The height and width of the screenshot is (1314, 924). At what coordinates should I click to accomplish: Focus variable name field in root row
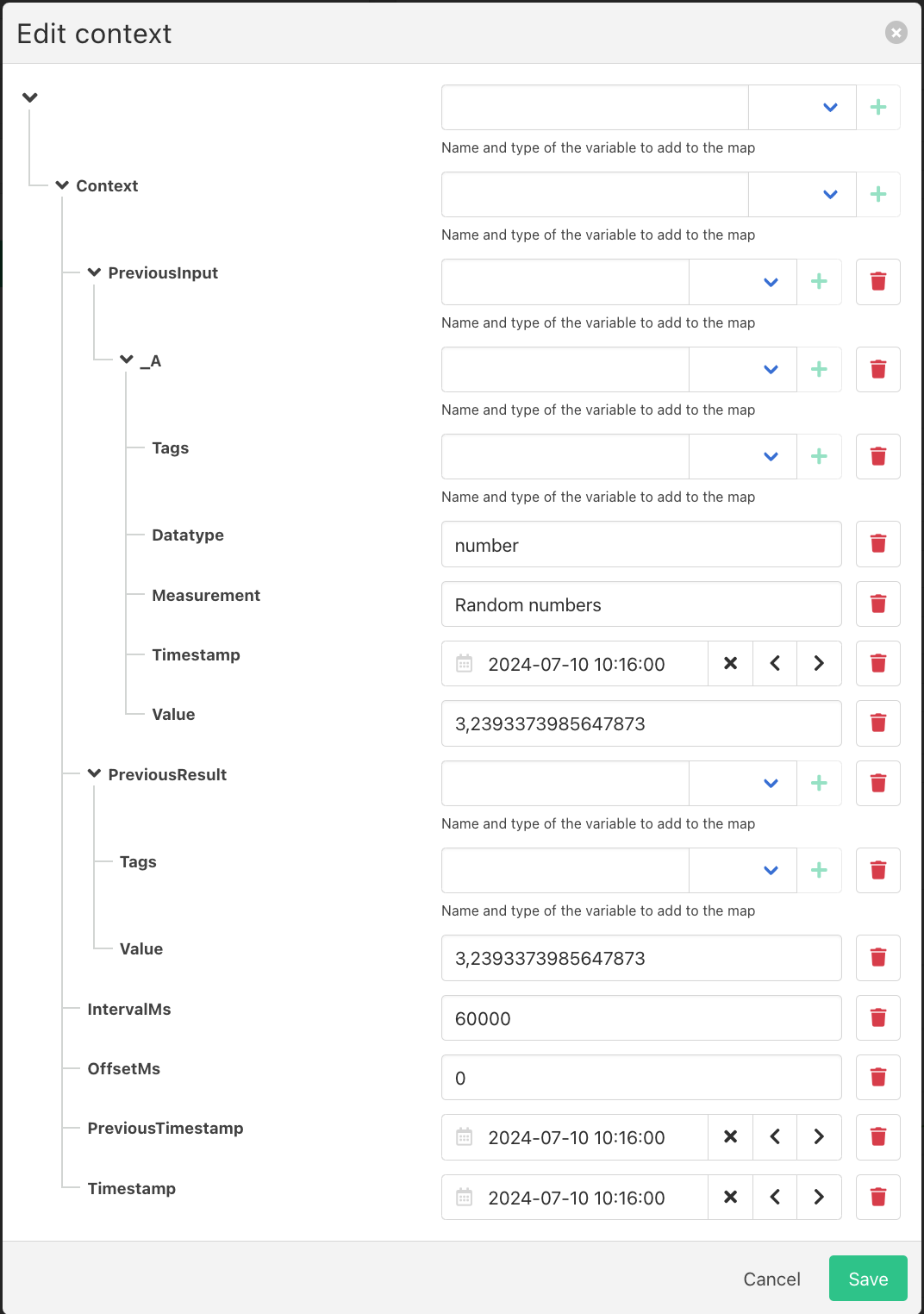[595, 108]
